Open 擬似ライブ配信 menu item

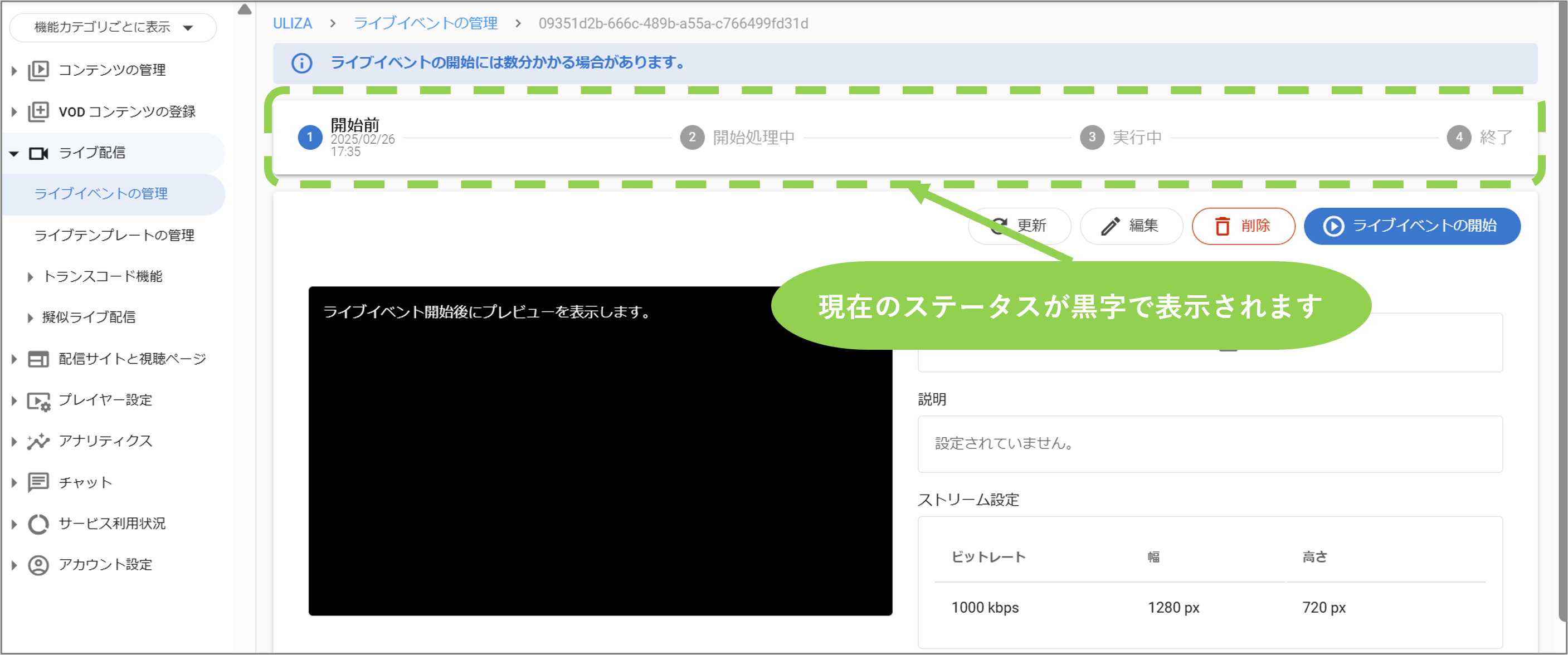click(89, 317)
